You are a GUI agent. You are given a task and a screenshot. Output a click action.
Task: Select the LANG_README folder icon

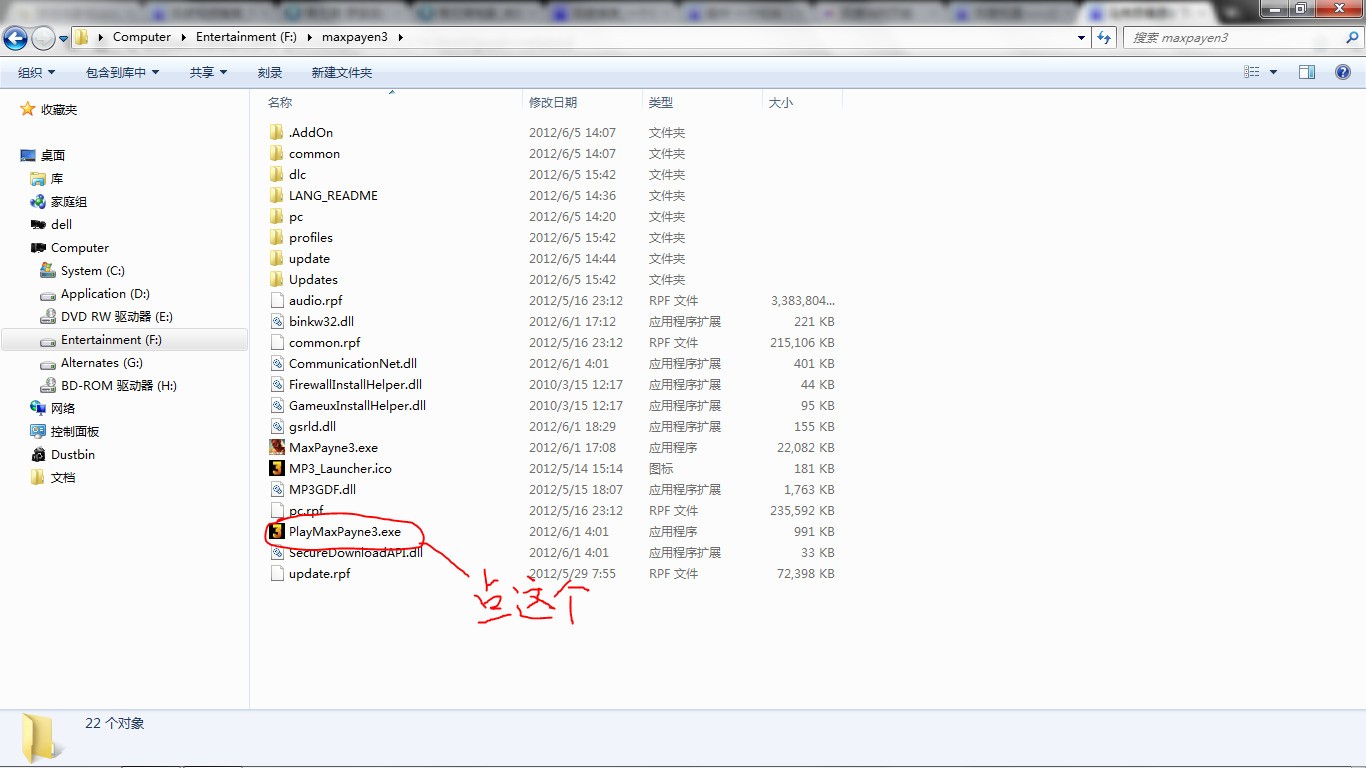pyautogui.click(x=277, y=195)
